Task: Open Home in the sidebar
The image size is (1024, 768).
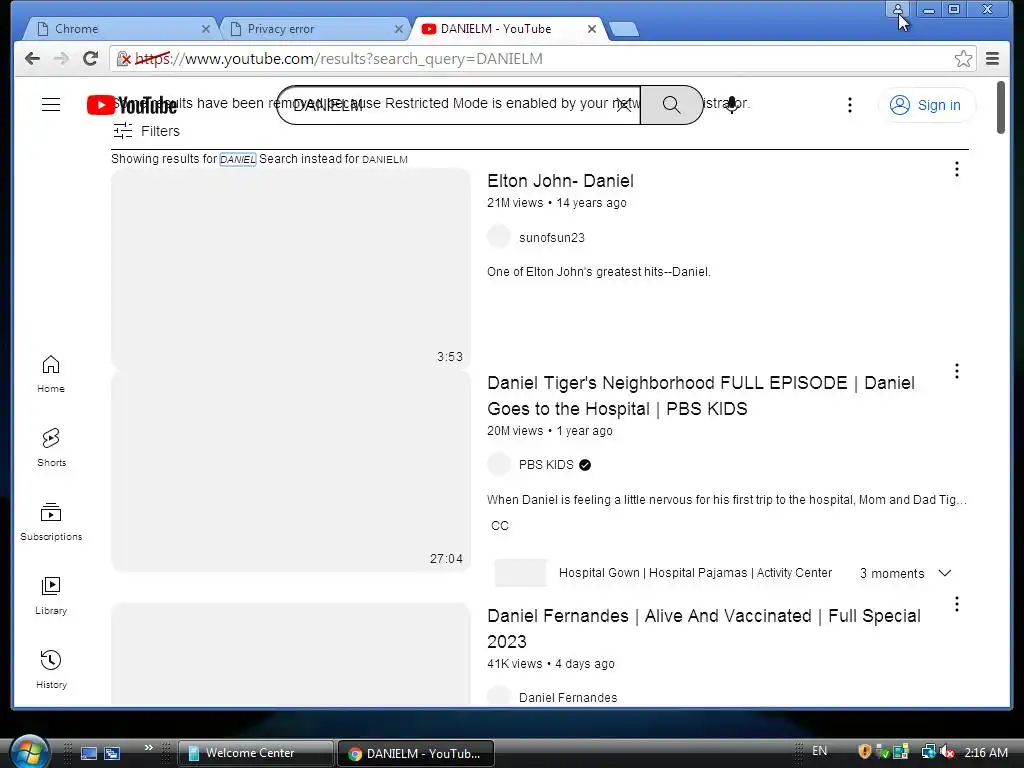Action: pos(51,374)
